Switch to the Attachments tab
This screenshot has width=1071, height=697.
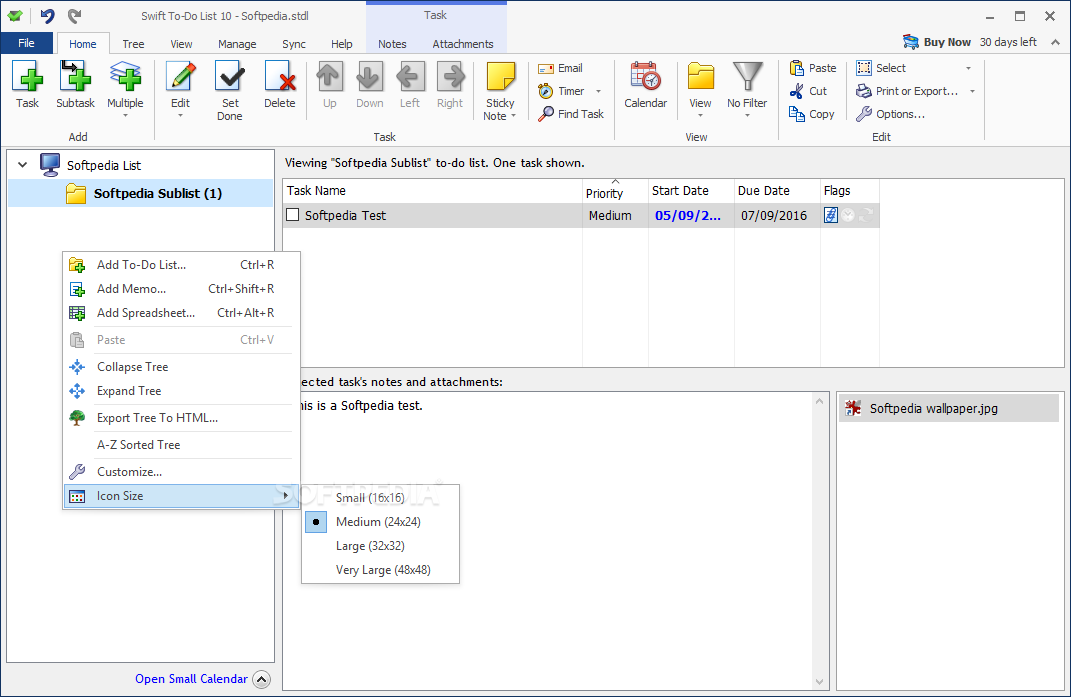(462, 44)
